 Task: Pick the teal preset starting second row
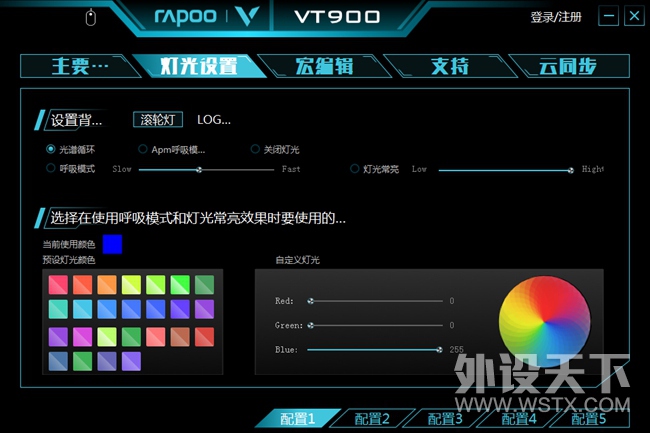click(58, 309)
